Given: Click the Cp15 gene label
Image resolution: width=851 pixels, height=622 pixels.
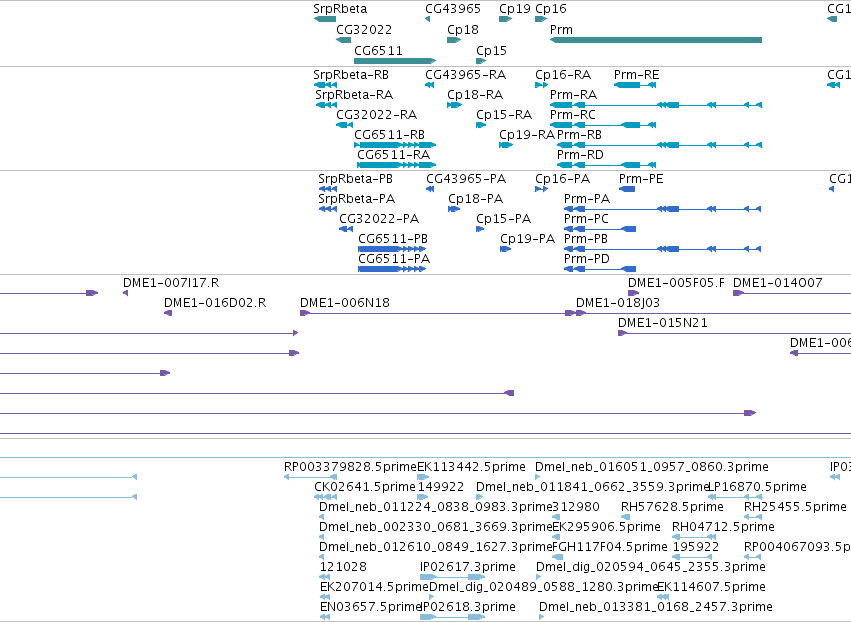Looking at the screenshot, I should click(x=491, y=51).
